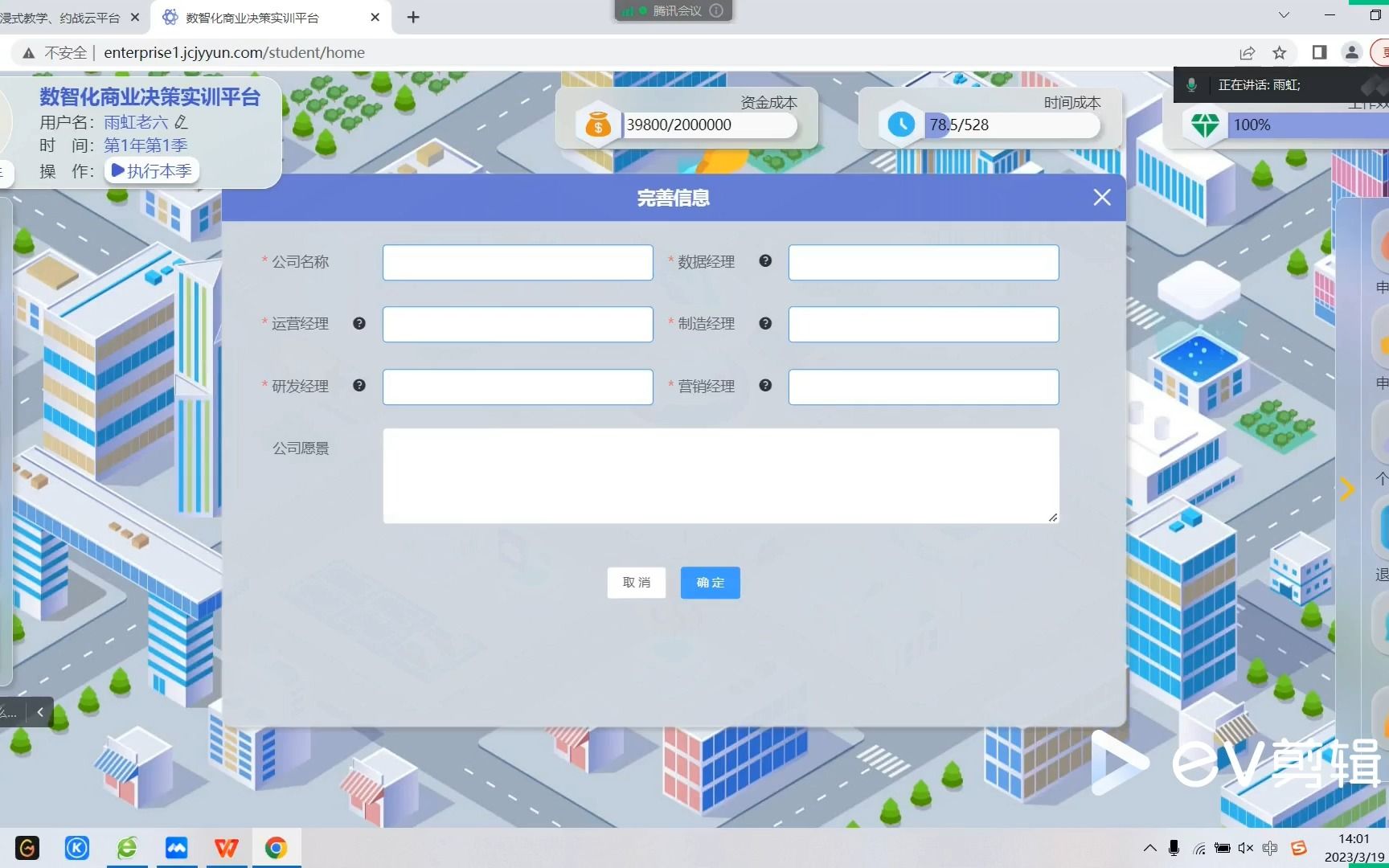Image resolution: width=1389 pixels, height=868 pixels.
Task: Show help tooltip for 运营经理
Action: [359, 323]
